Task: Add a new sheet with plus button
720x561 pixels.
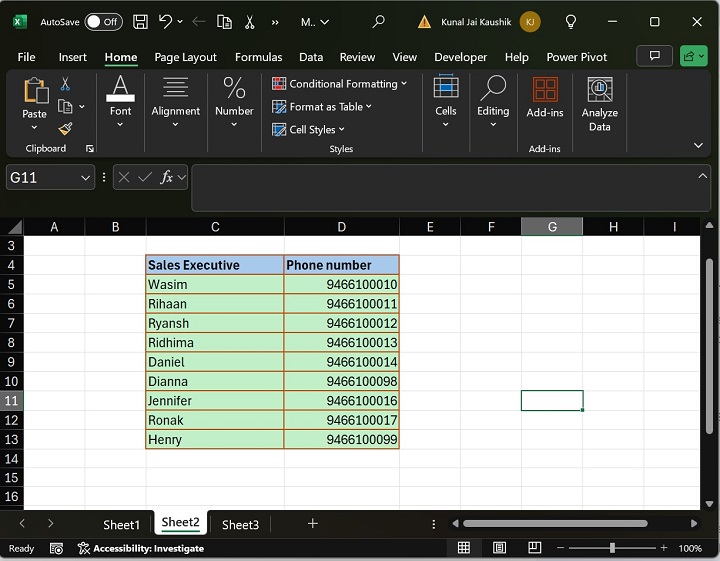Action: [312, 523]
